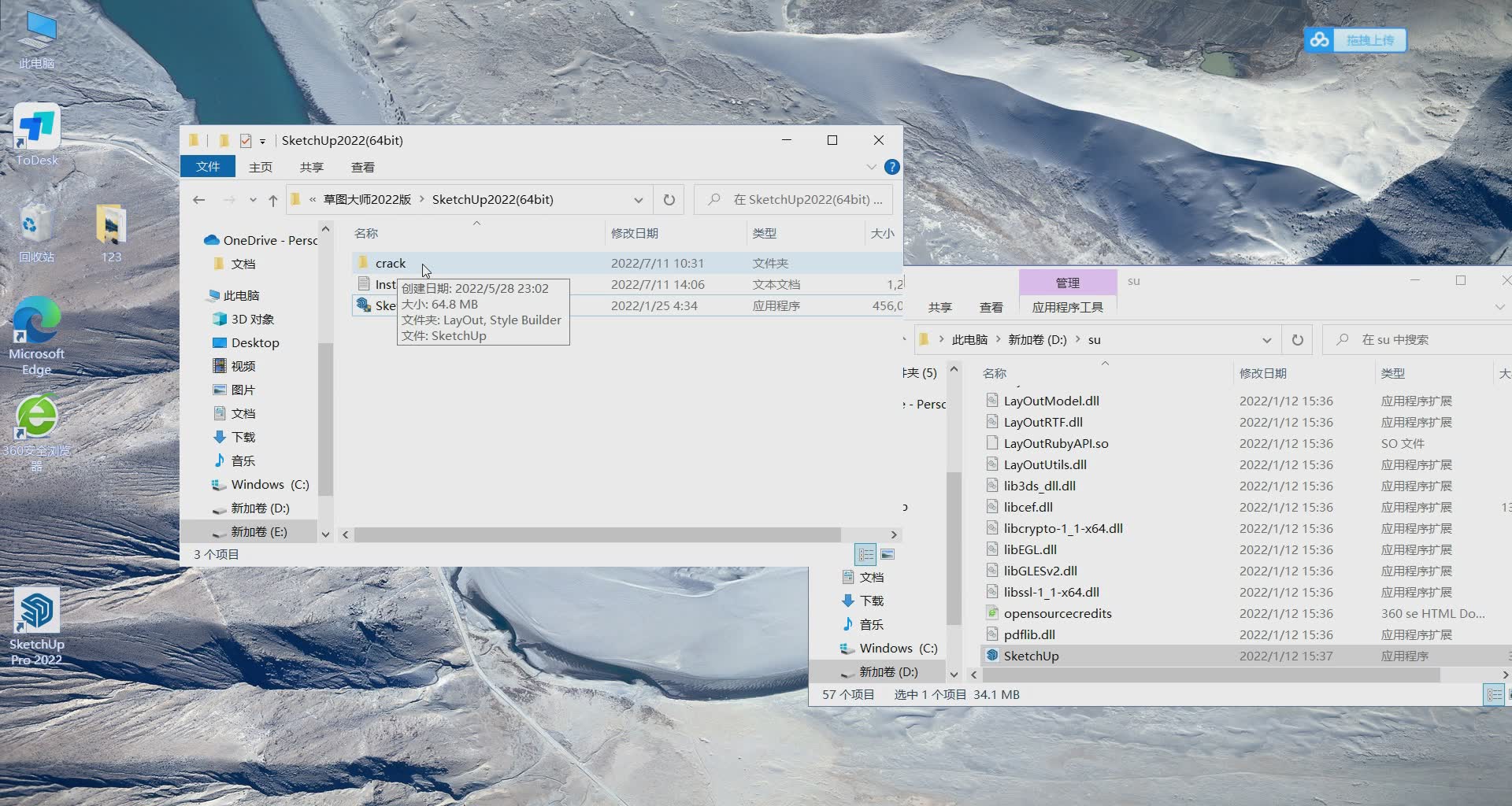Open 共享 tab in SketchUp2022 window
Screen dimensions: 1512x806
[312, 167]
